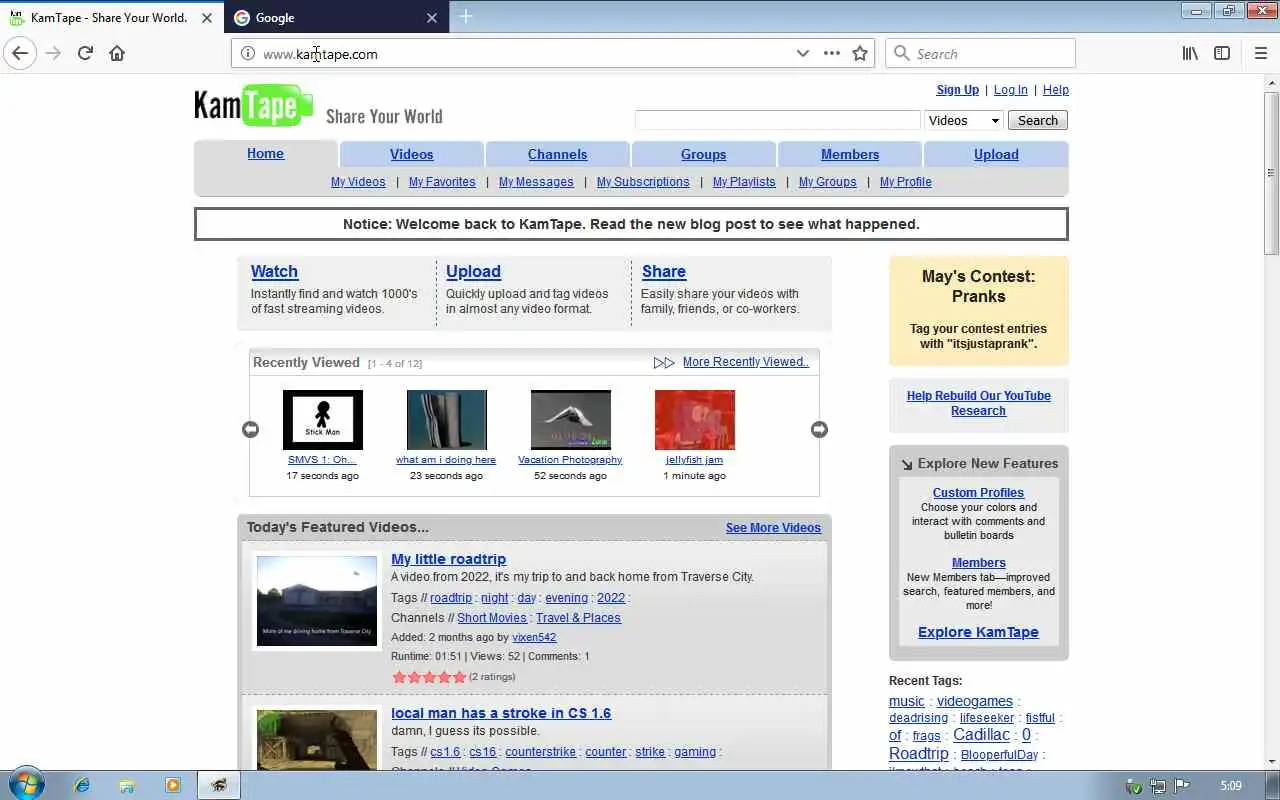Click the Explore KamTape link
This screenshot has width=1280, height=800.
point(978,632)
